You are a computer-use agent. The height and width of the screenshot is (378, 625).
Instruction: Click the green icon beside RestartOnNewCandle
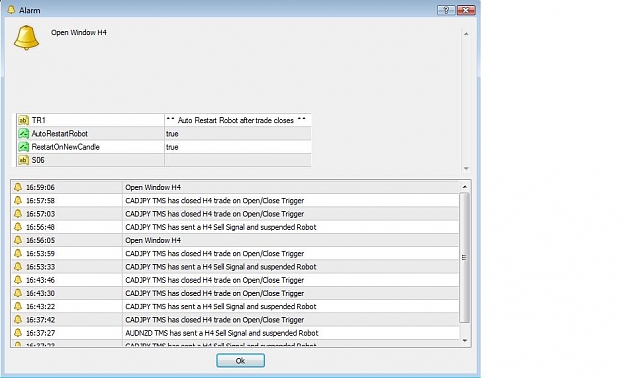point(24,147)
